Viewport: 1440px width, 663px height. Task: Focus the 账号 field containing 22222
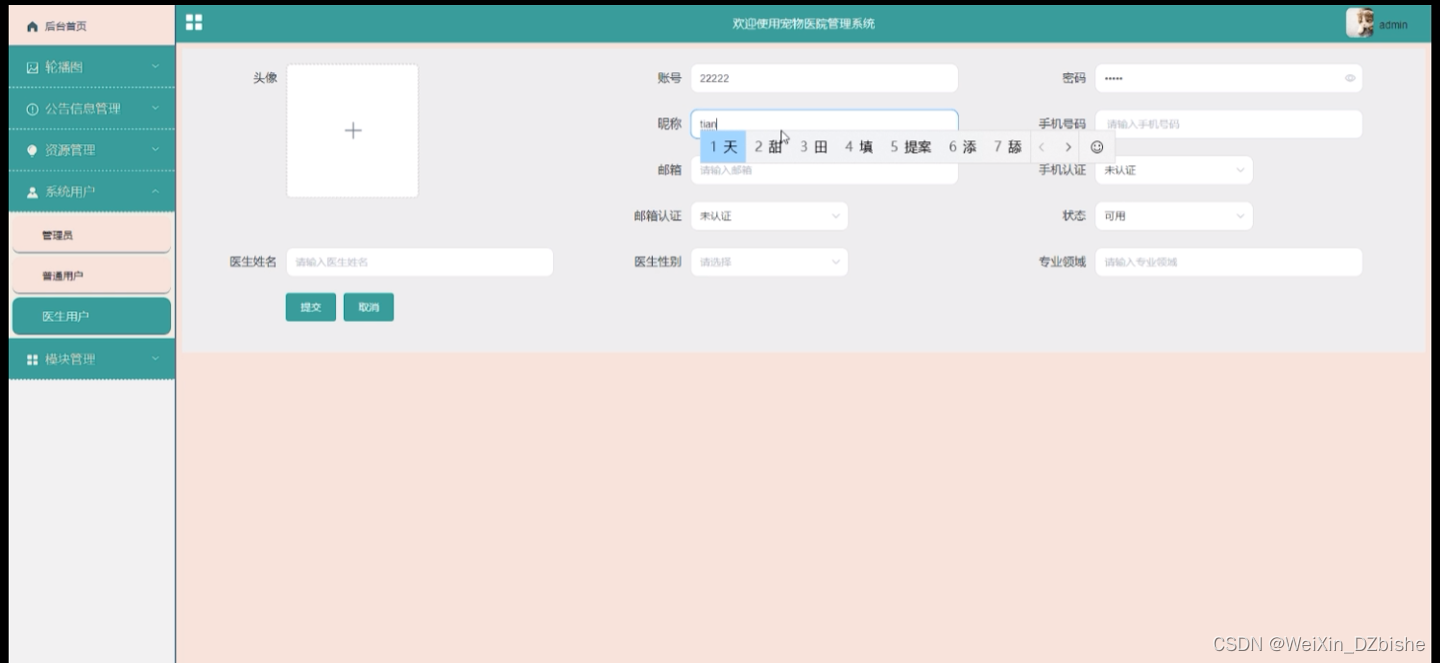[x=824, y=78]
